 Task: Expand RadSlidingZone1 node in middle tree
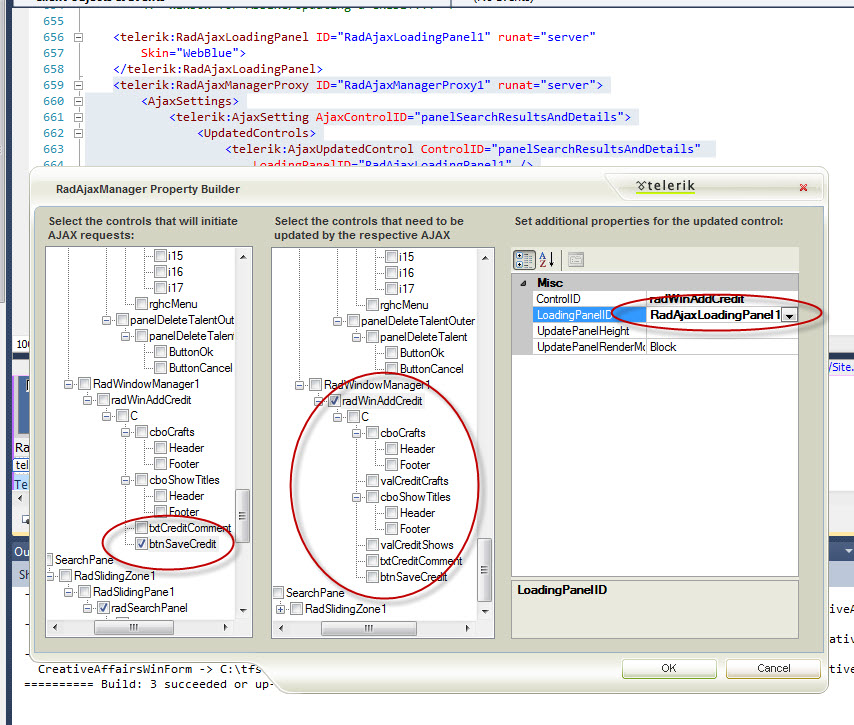pyautogui.click(x=280, y=609)
